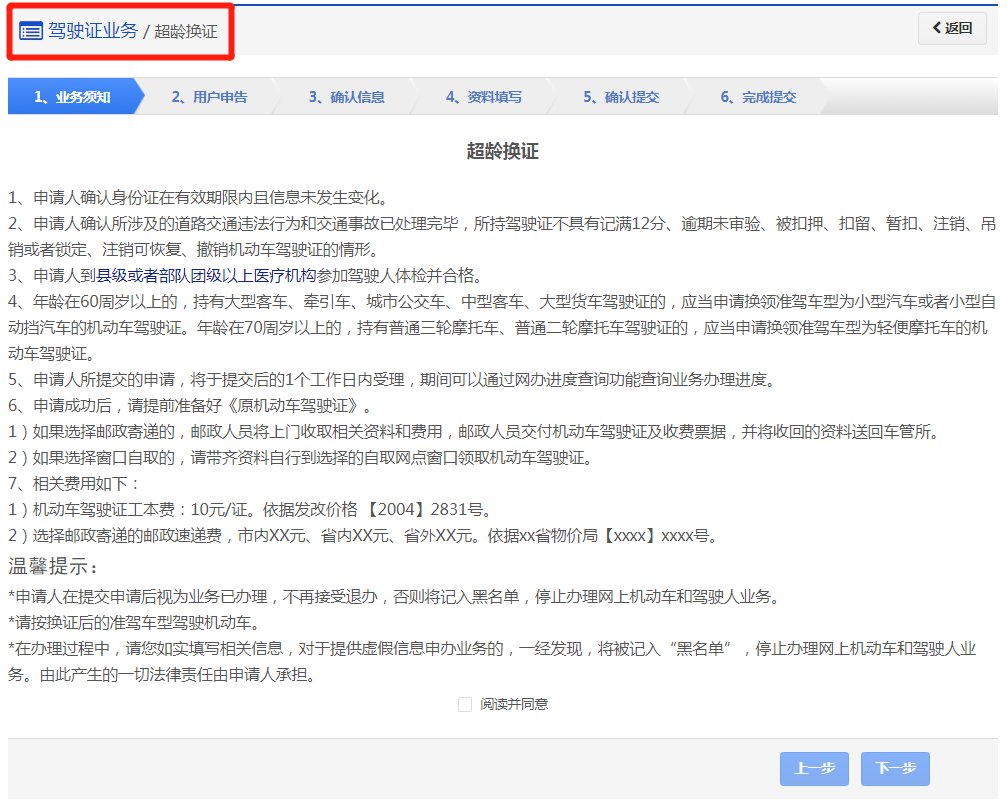1007x805 pixels.
Task: Open the 县级或者部队团级以上医疗机构 link
Action: [206, 275]
